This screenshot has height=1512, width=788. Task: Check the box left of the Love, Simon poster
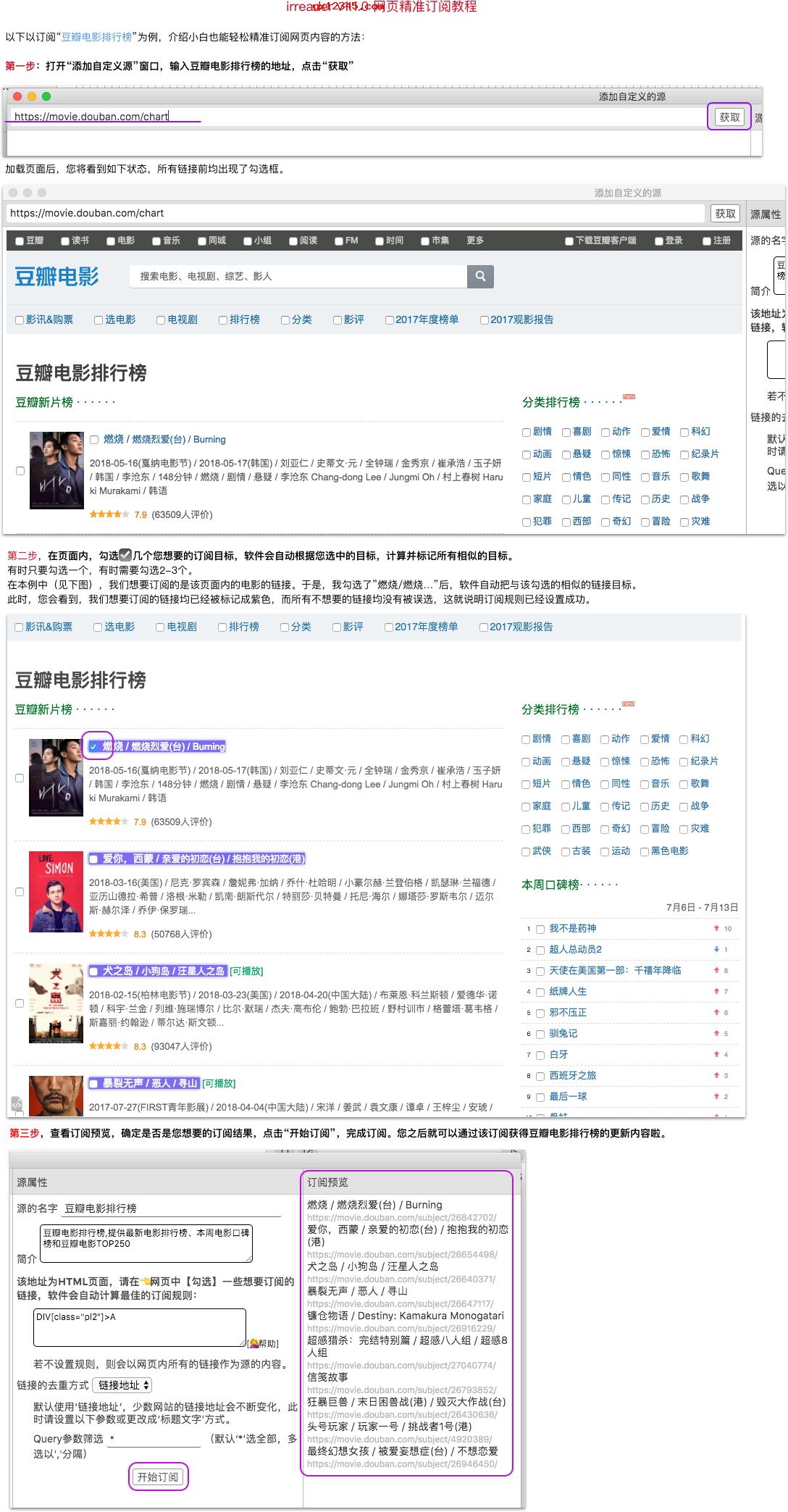20,892
